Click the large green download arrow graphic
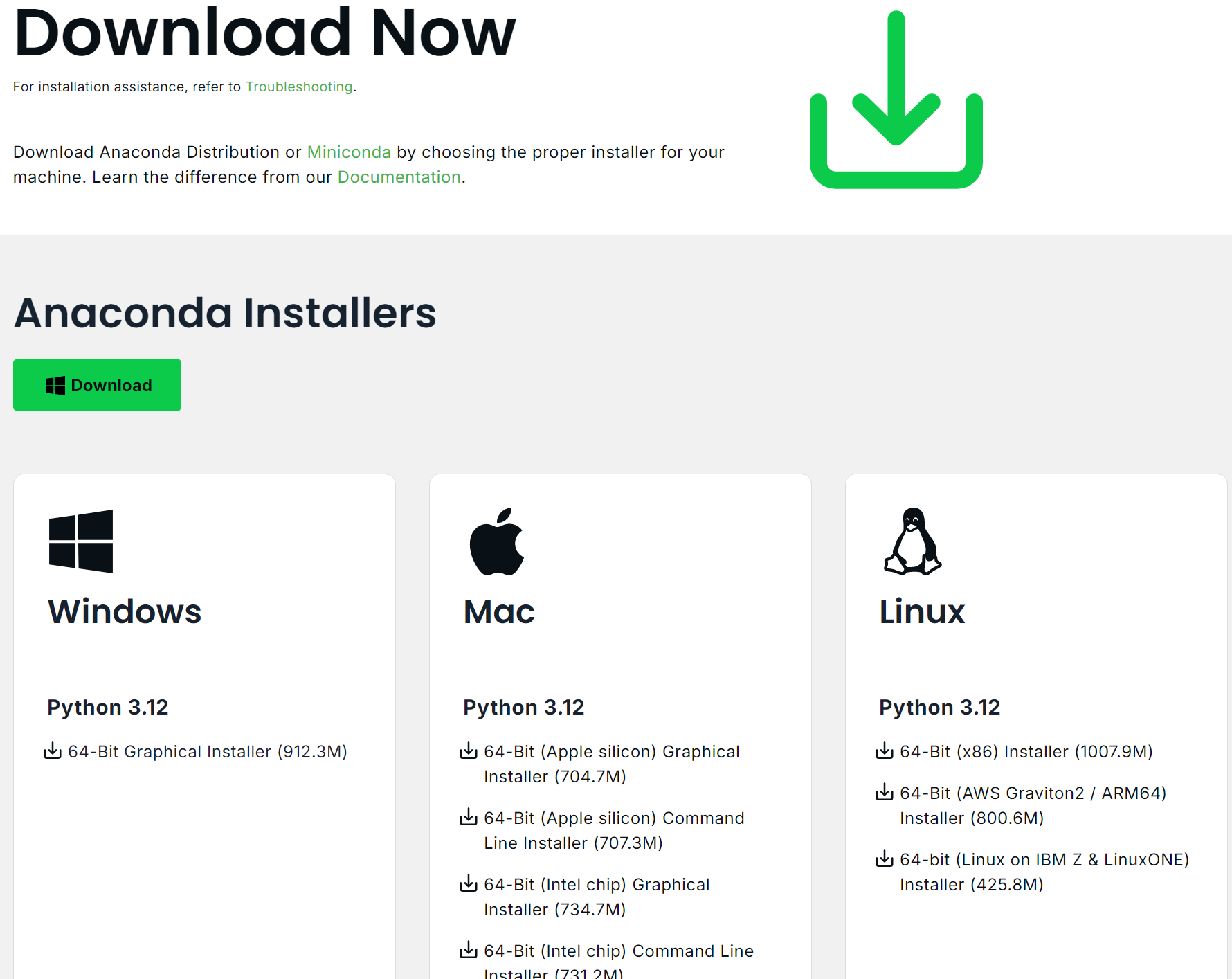 point(896,99)
